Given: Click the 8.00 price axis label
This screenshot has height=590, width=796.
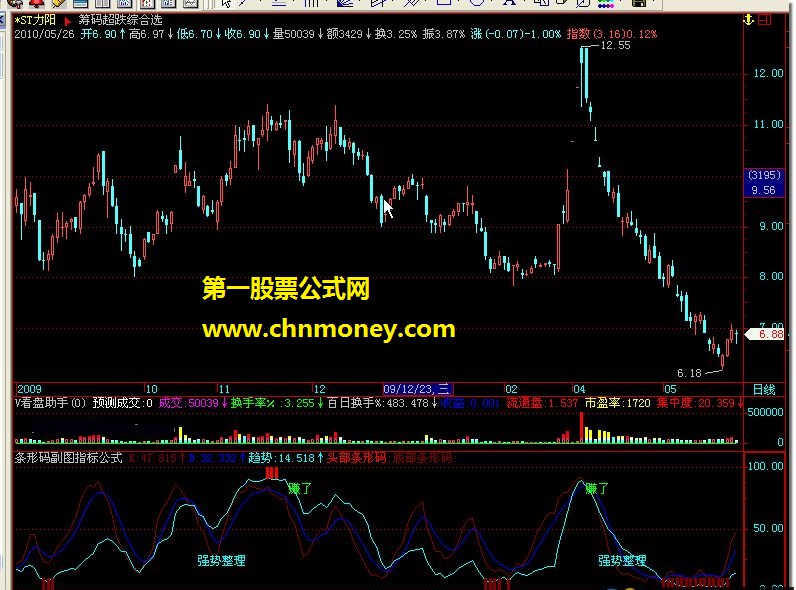Looking at the screenshot, I should [x=771, y=277].
